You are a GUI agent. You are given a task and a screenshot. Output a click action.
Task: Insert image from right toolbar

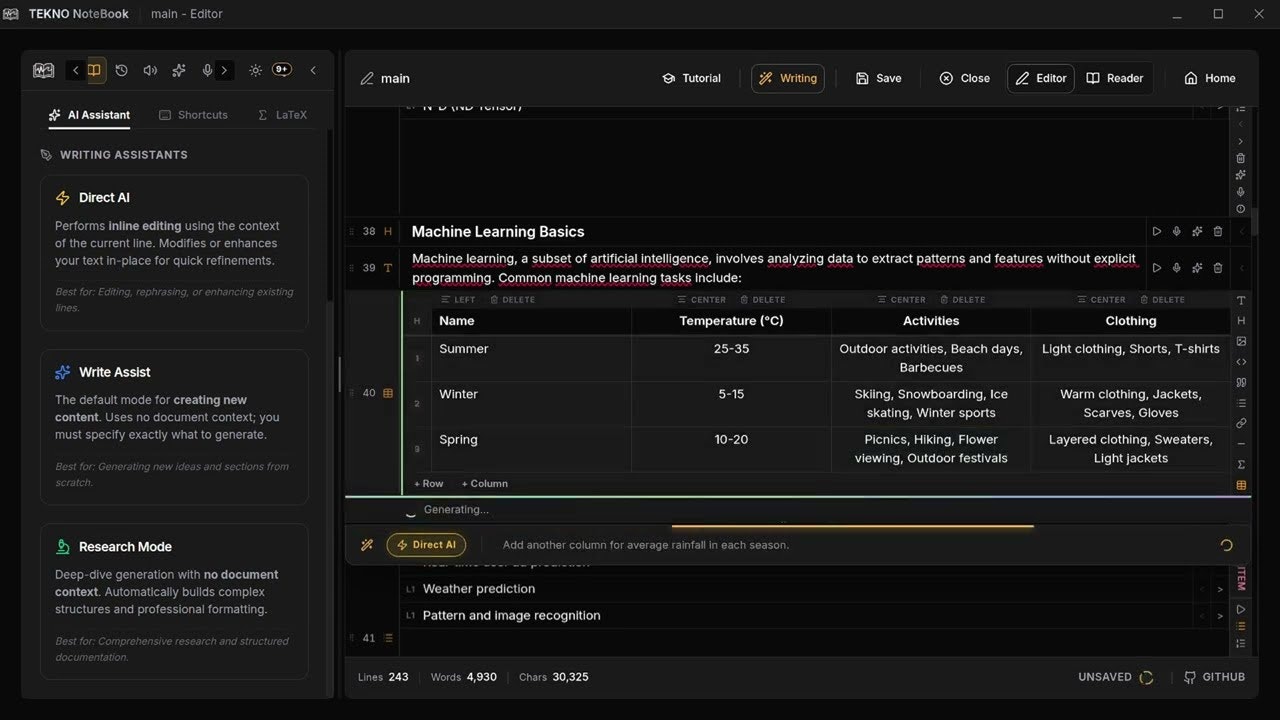tap(1241, 341)
